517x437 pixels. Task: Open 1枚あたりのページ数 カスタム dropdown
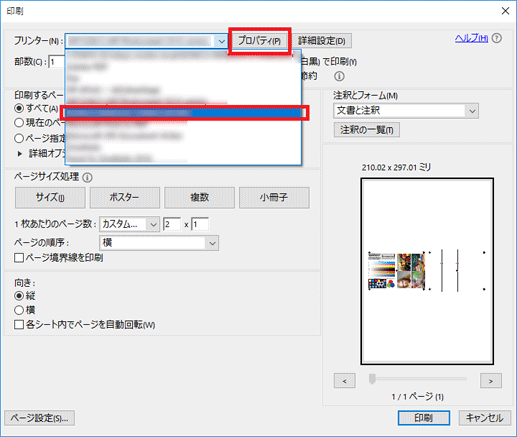click(129, 224)
